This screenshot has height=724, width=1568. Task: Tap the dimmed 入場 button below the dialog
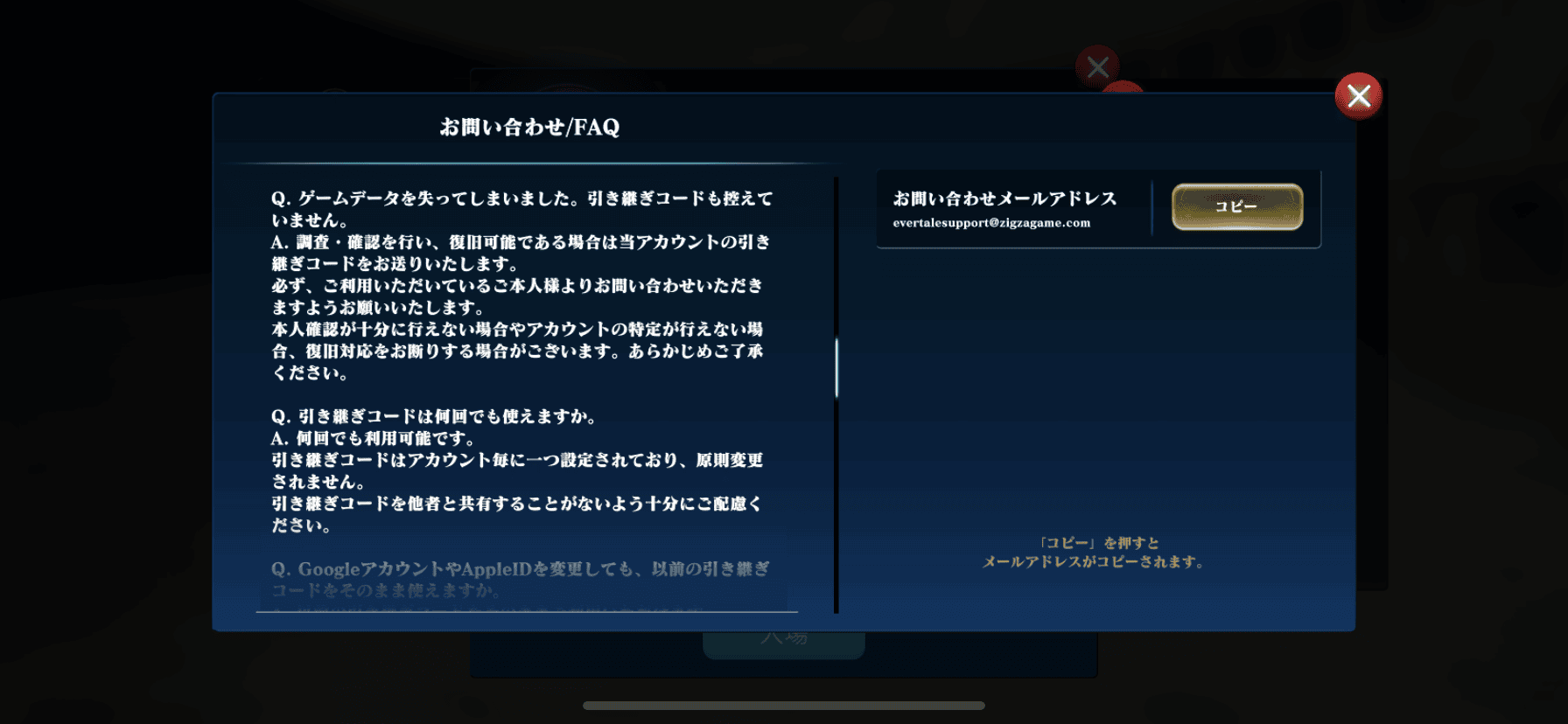point(784,643)
